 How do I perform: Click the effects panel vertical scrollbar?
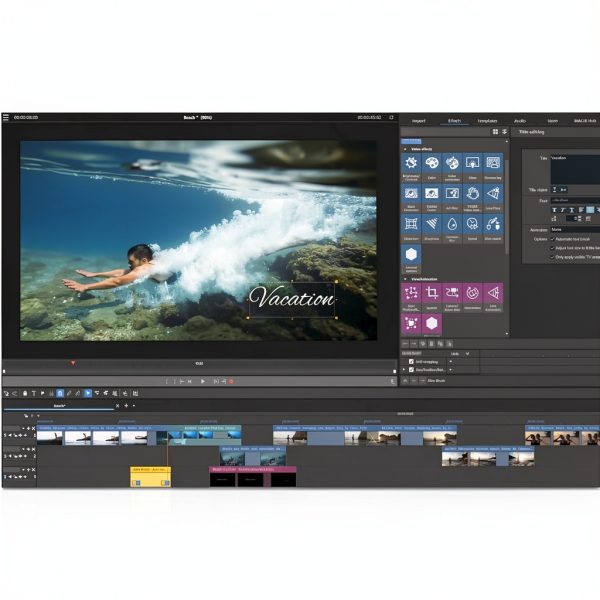tap(507, 207)
